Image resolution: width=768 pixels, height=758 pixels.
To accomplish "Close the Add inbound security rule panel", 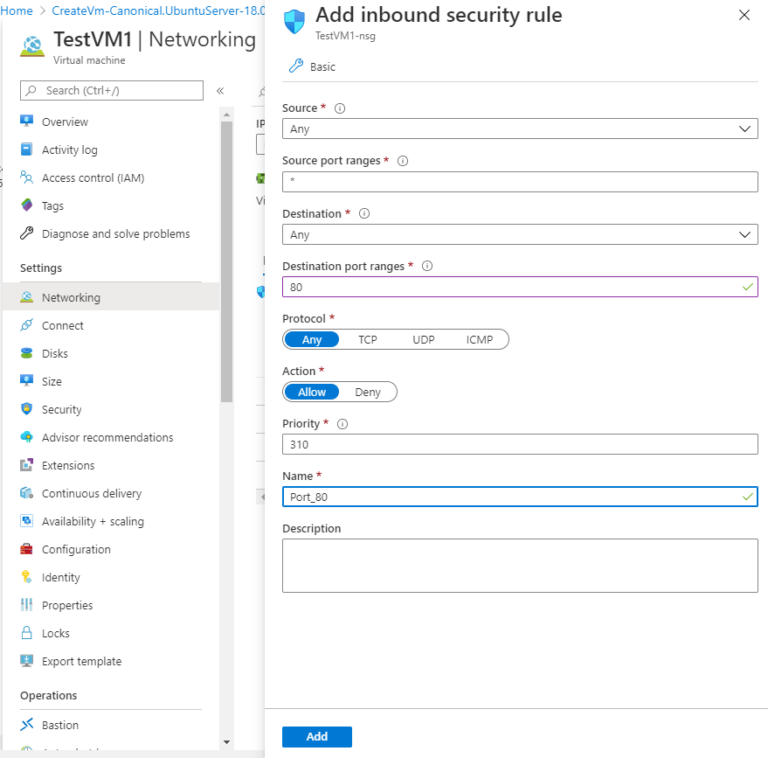I will pos(744,15).
